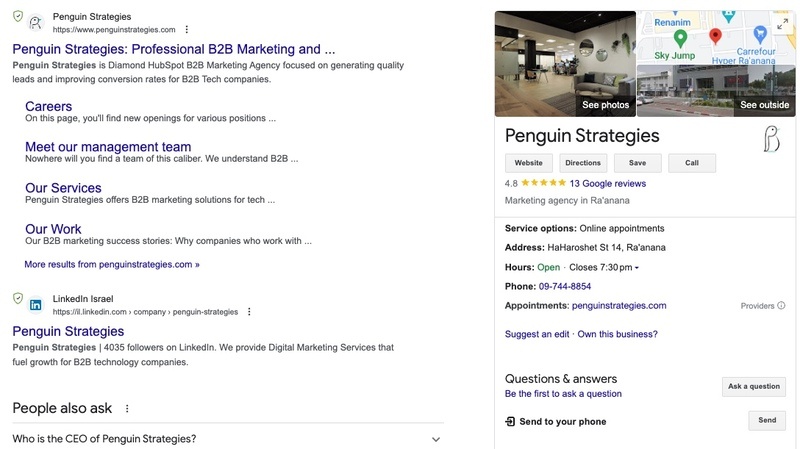Viewport: 800px width, 449px height.
Task: Open three-dot menu next to penguinstrategies.com URL
Action: pos(187,30)
